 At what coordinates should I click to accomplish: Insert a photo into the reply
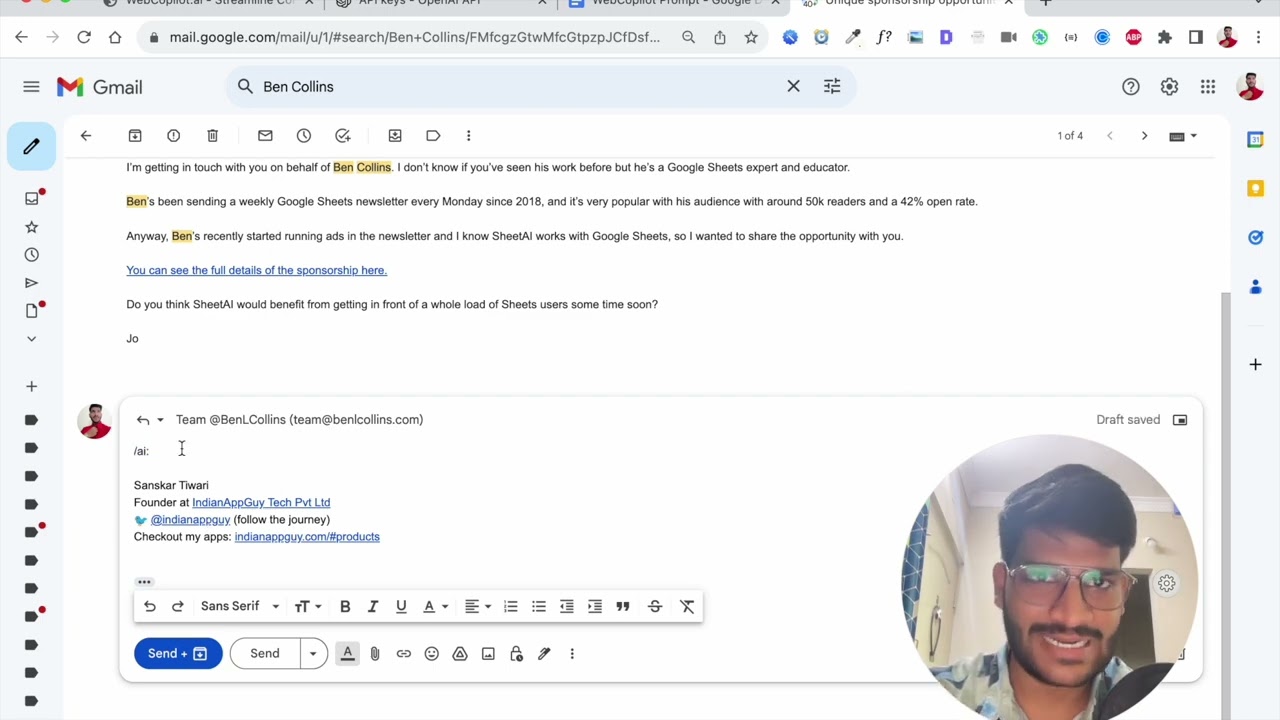488,654
